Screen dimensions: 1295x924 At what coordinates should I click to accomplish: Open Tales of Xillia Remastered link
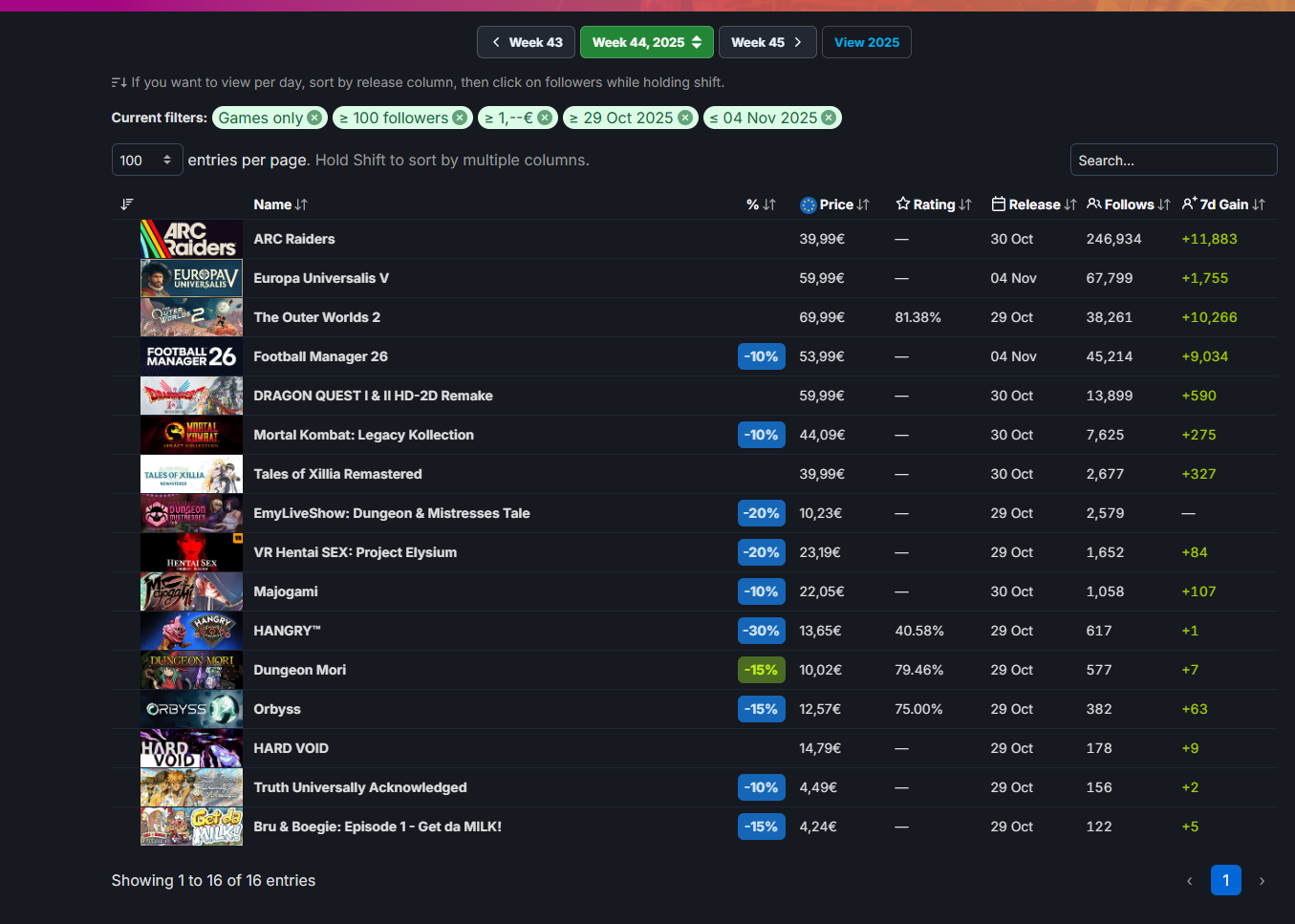[338, 474]
